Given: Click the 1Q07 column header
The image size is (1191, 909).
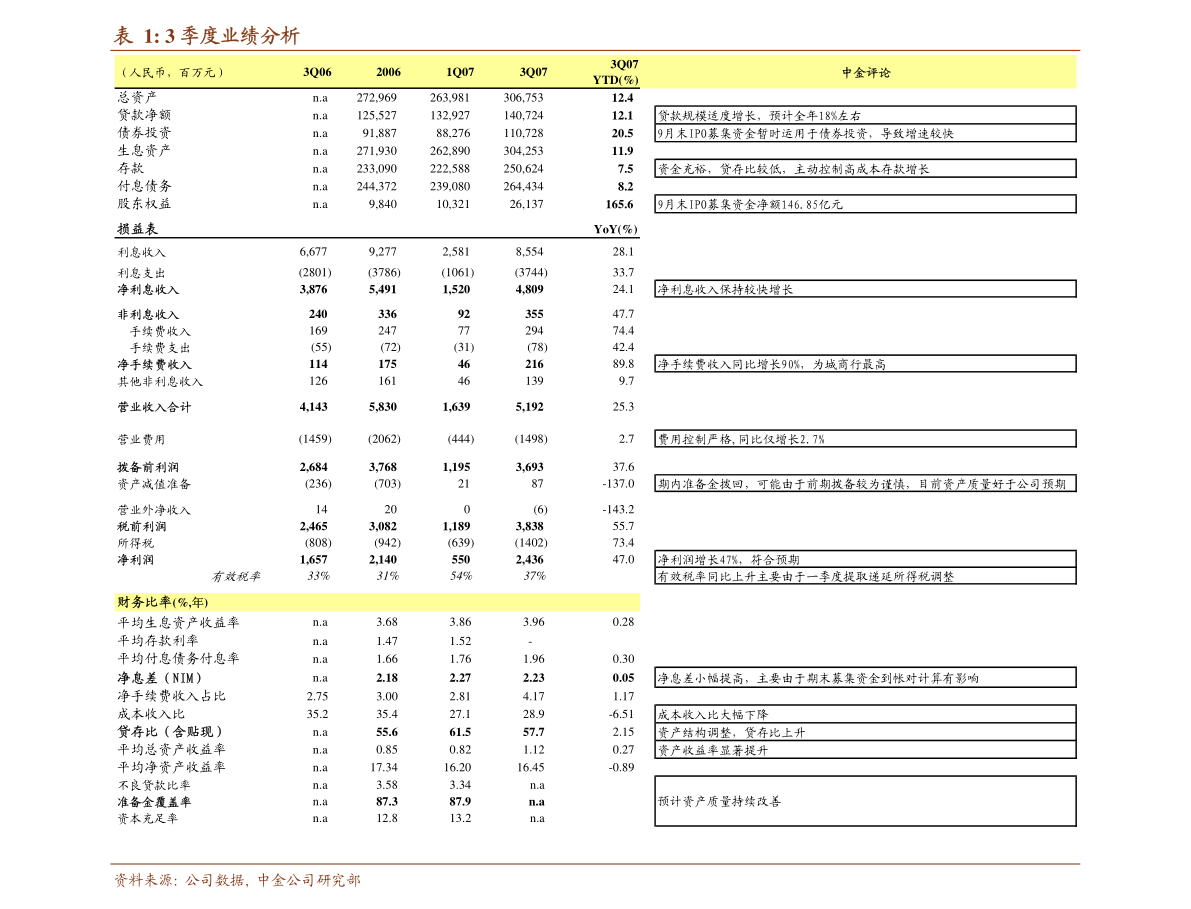Looking at the screenshot, I should (x=460, y=72).
